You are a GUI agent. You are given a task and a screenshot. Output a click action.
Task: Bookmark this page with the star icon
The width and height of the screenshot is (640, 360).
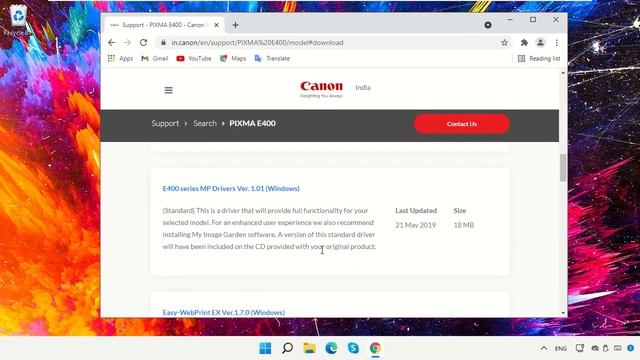coord(504,42)
